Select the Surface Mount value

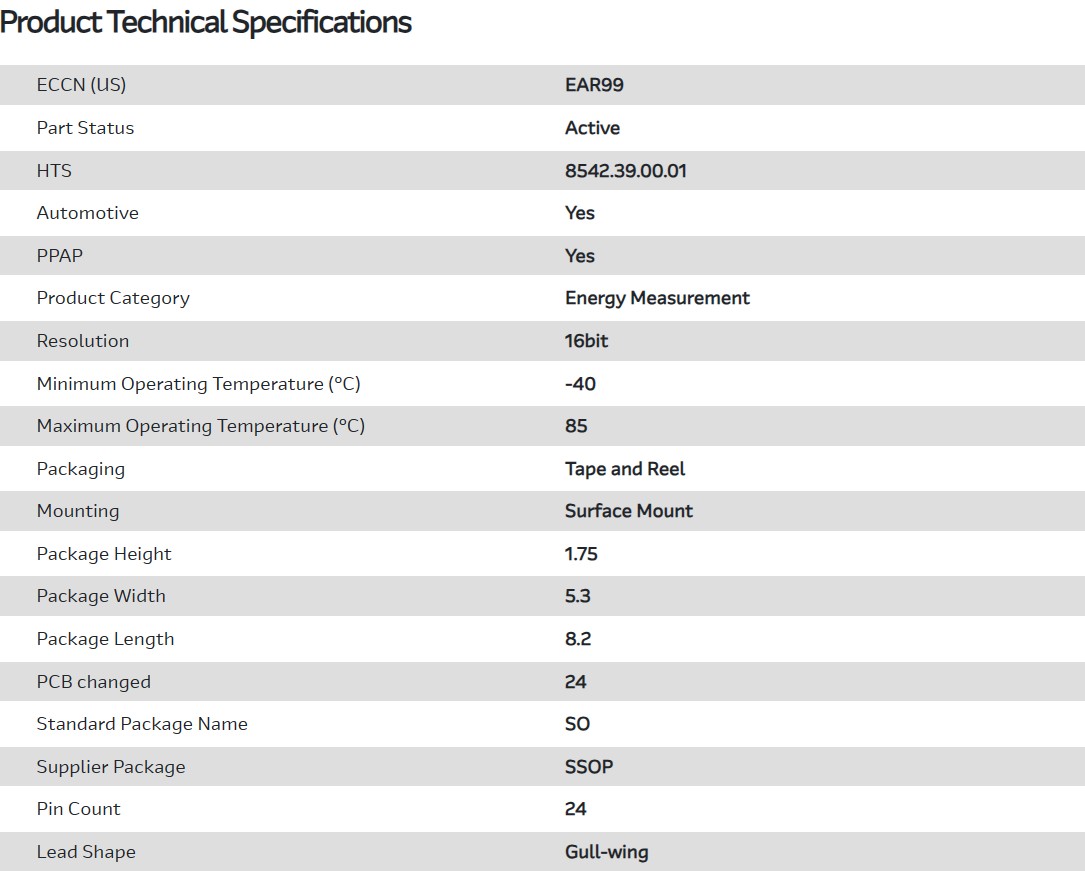pyautogui.click(x=628, y=511)
